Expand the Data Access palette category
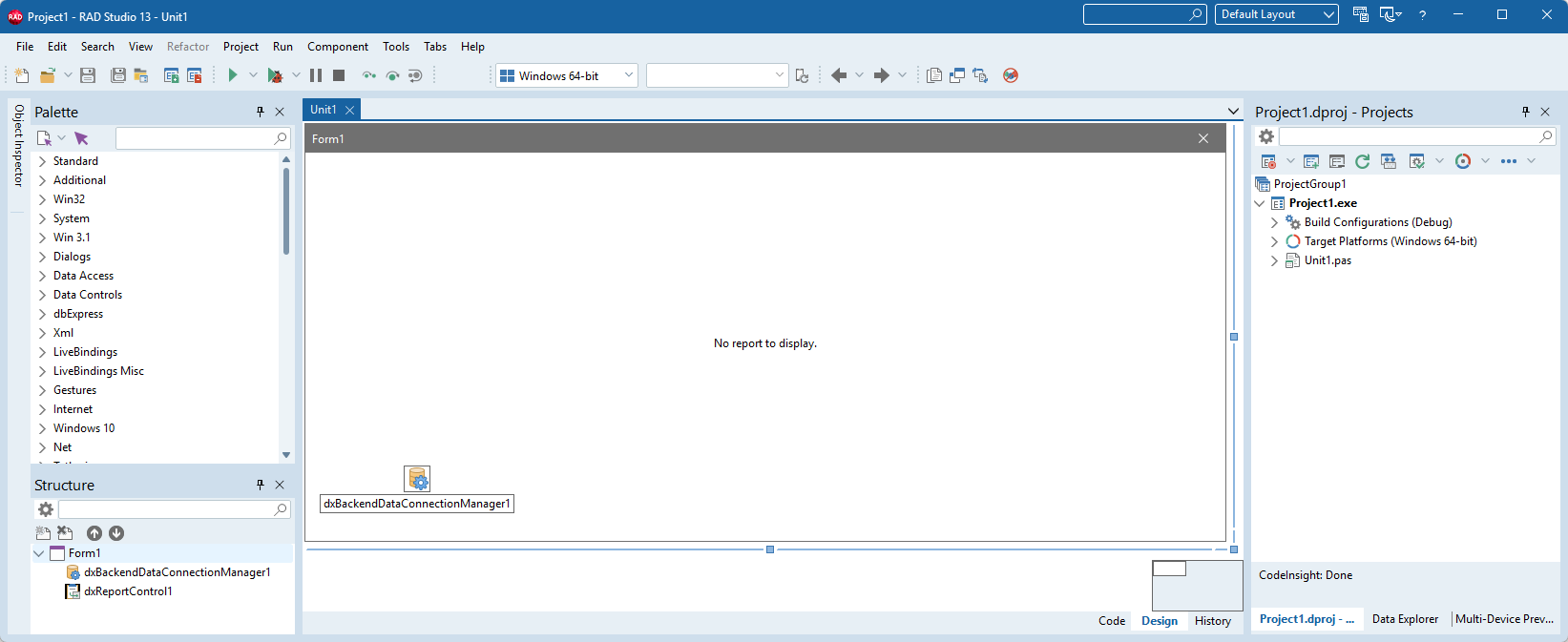This screenshot has height=642, width=1568. click(42, 276)
